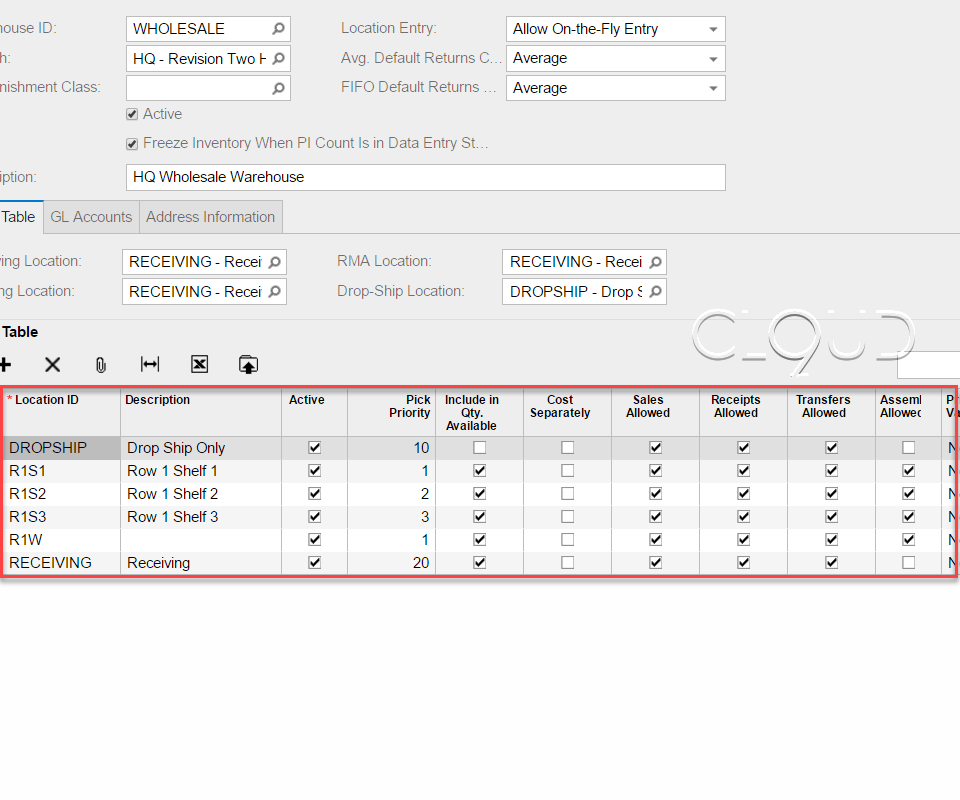Expand the FIFO Default Returns dropdown

pos(712,87)
